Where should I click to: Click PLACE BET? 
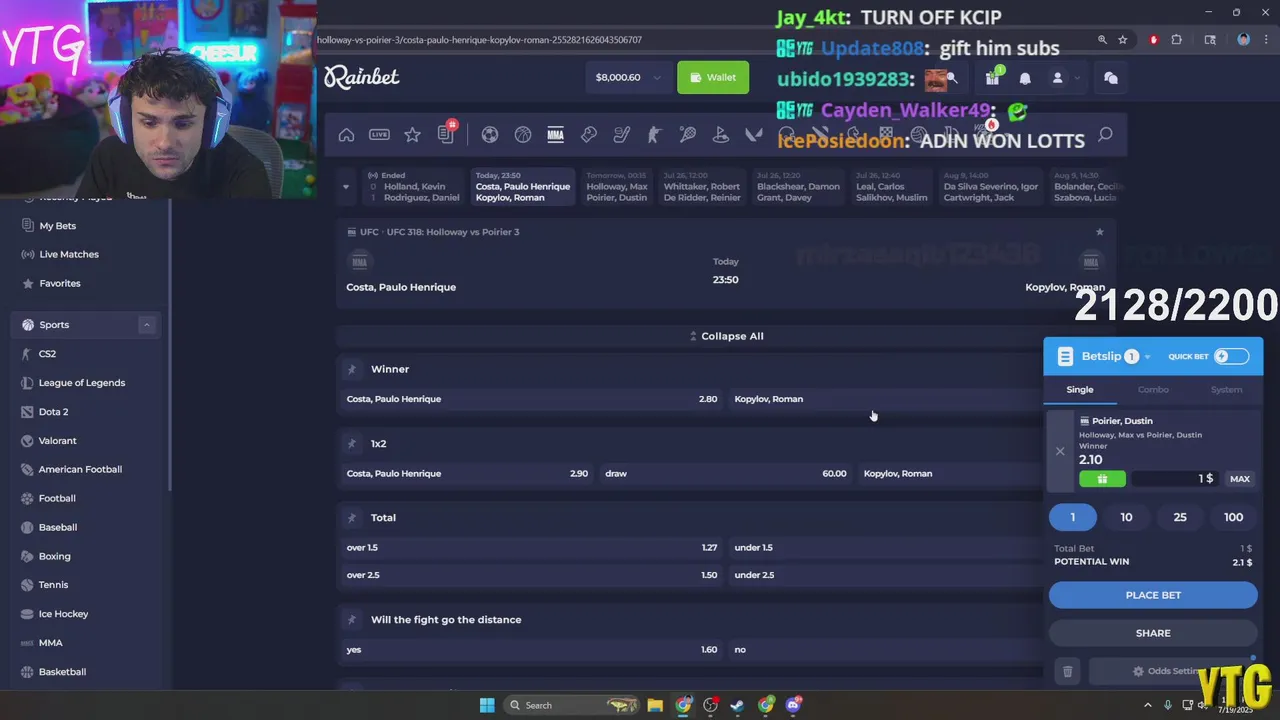(x=1153, y=595)
